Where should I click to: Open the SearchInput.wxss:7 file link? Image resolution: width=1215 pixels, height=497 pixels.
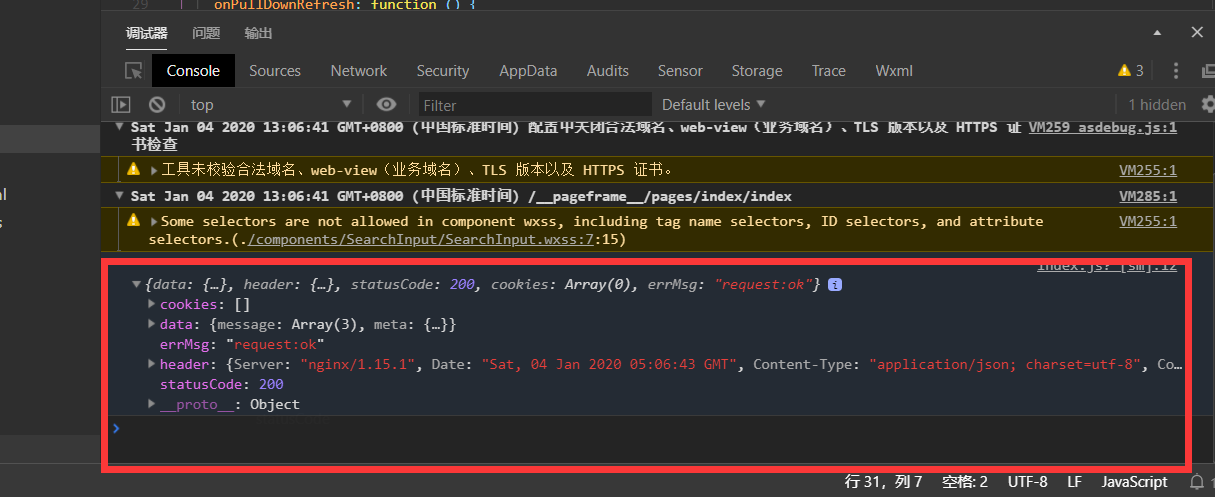click(x=419, y=239)
